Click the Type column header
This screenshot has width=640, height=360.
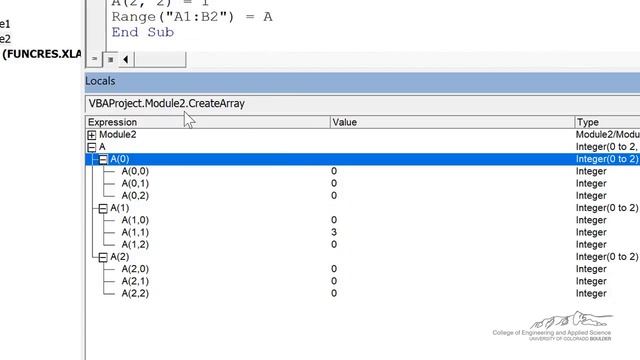(607, 122)
